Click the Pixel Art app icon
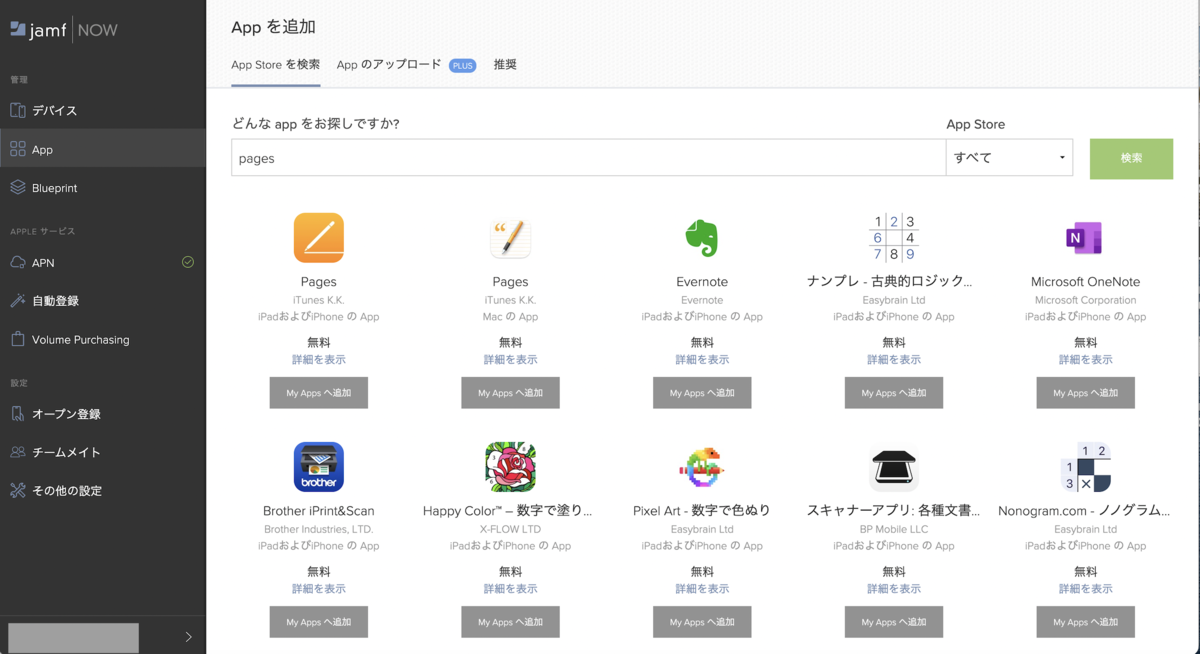1200x654 pixels. click(x=701, y=466)
